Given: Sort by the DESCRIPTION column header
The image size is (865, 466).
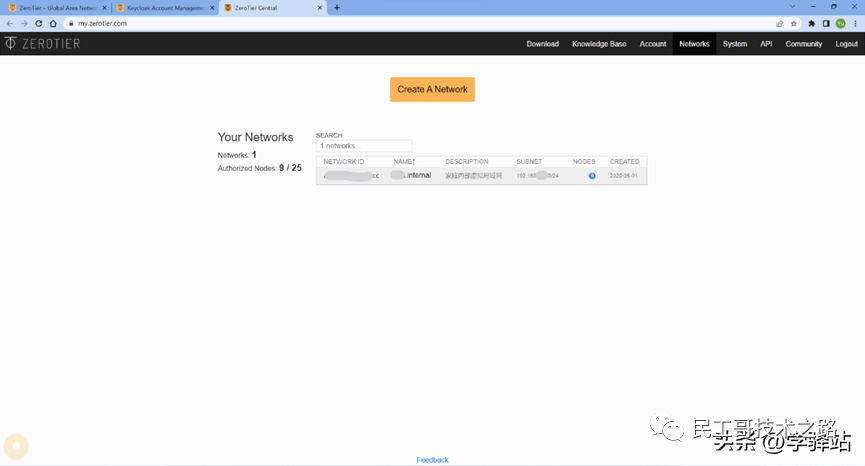Looking at the screenshot, I should (x=467, y=162).
